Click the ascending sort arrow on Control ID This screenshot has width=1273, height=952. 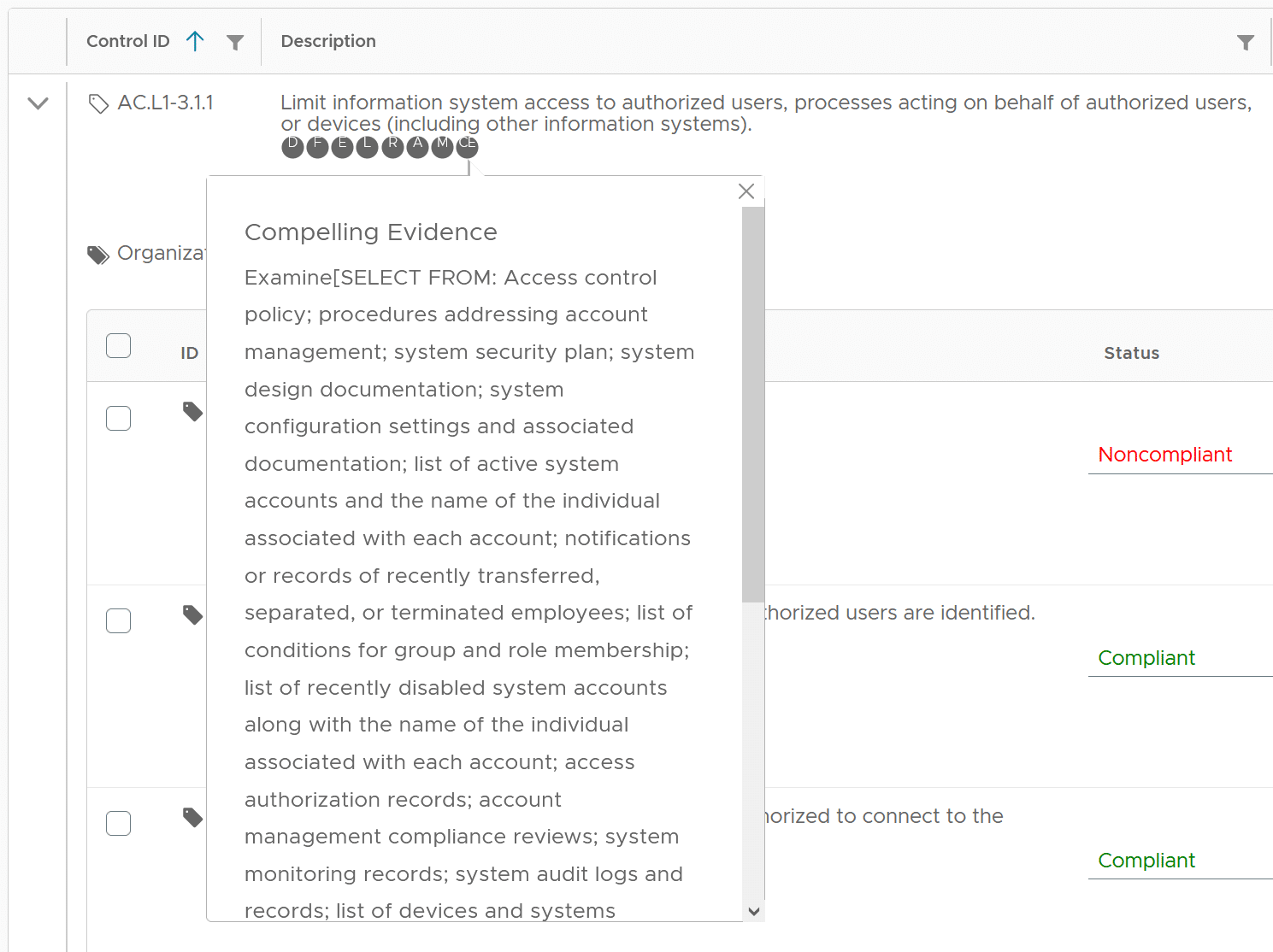[x=195, y=40]
